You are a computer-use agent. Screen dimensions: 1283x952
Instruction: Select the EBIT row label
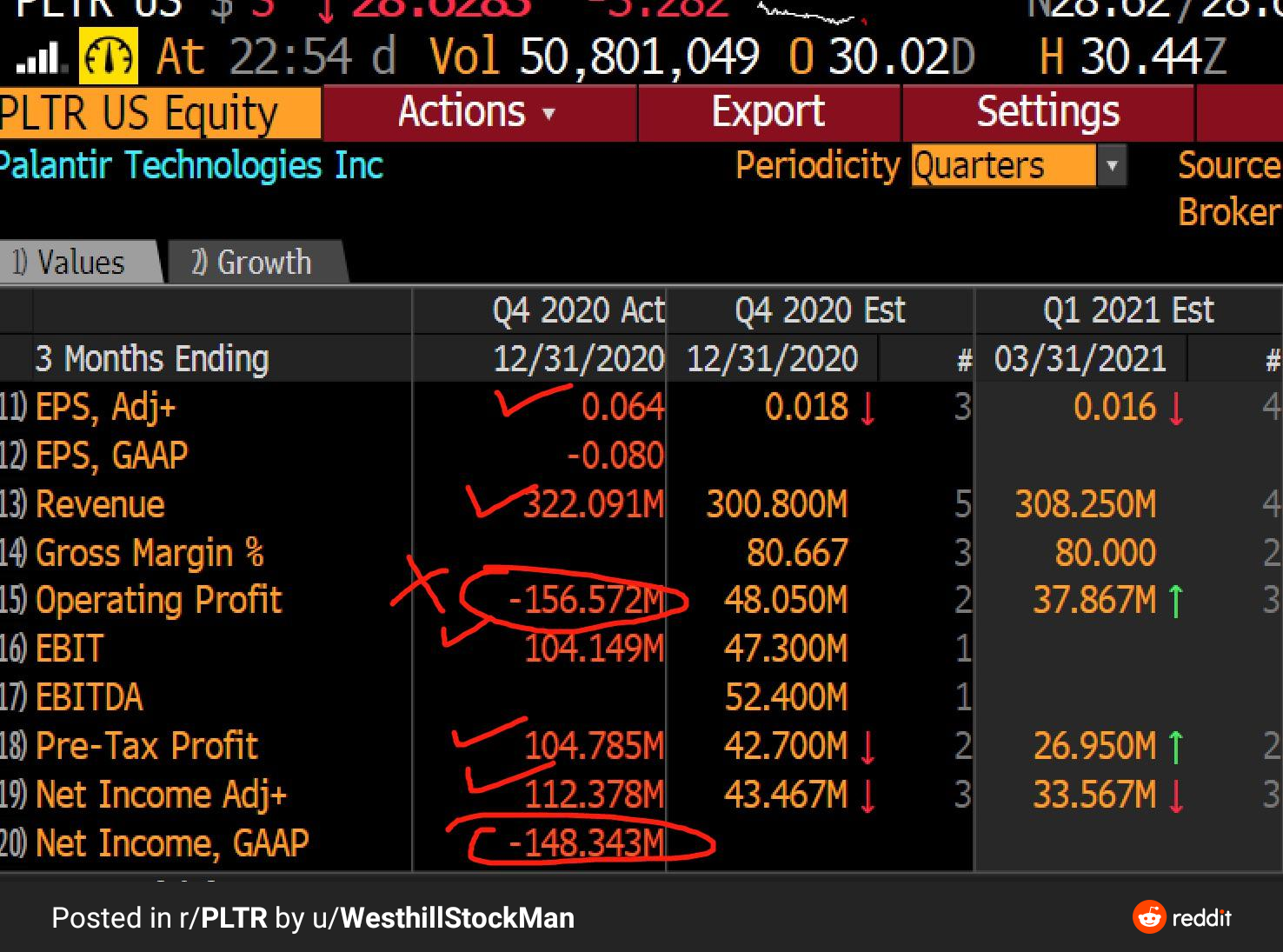coord(70,649)
